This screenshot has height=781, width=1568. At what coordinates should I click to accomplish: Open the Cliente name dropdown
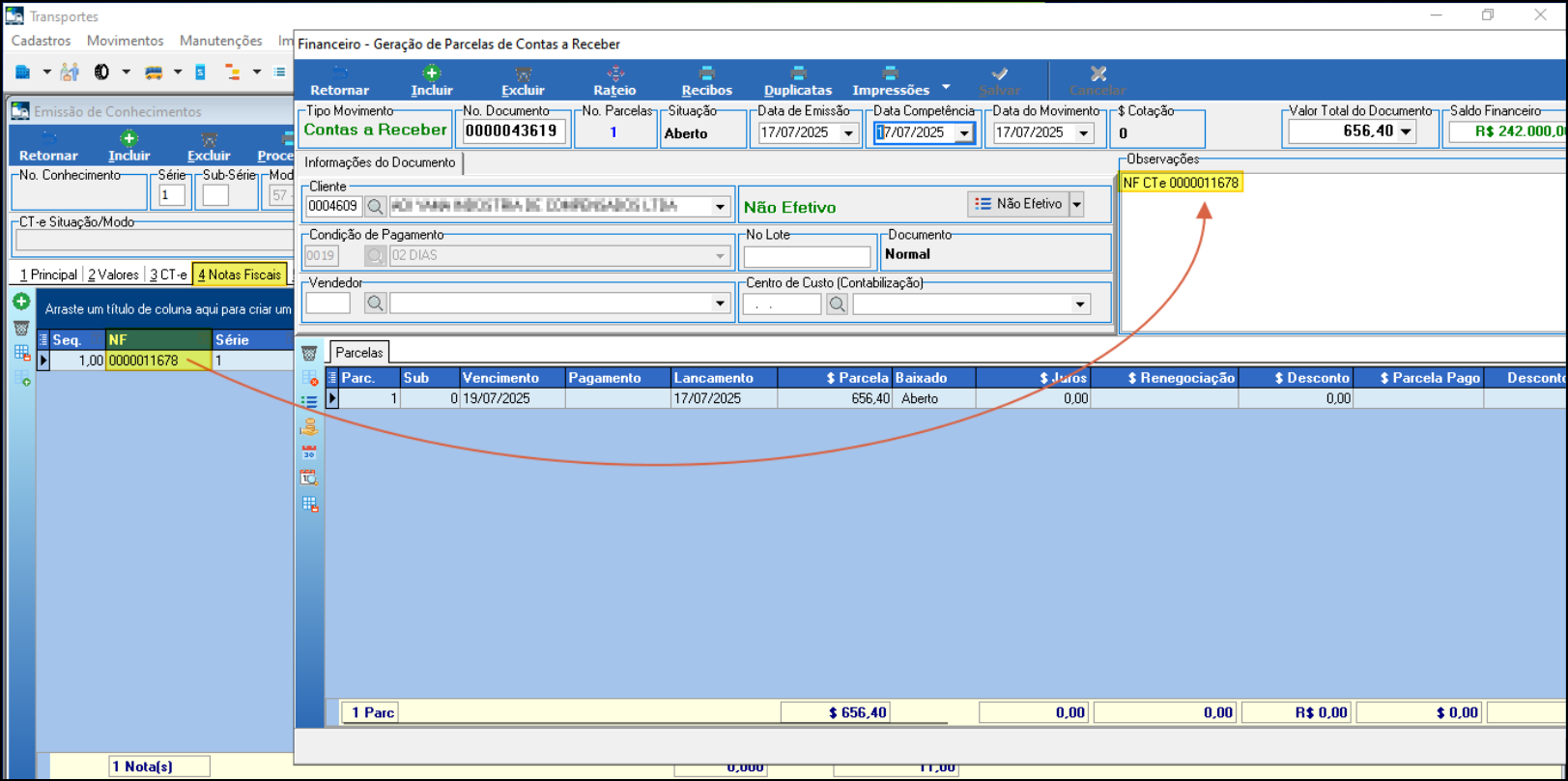(x=720, y=206)
